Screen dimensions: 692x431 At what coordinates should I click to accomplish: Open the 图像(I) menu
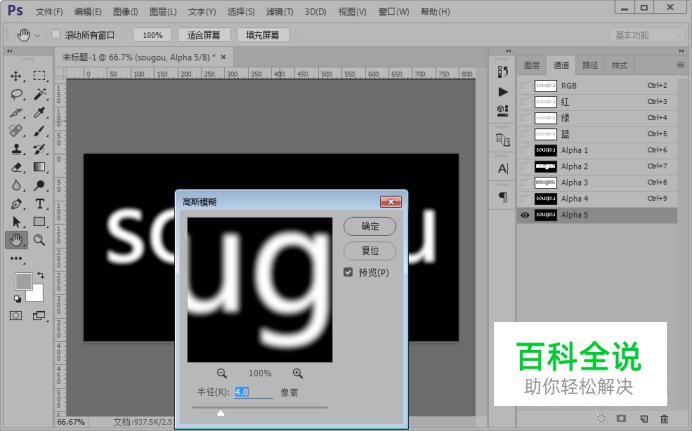coord(125,12)
